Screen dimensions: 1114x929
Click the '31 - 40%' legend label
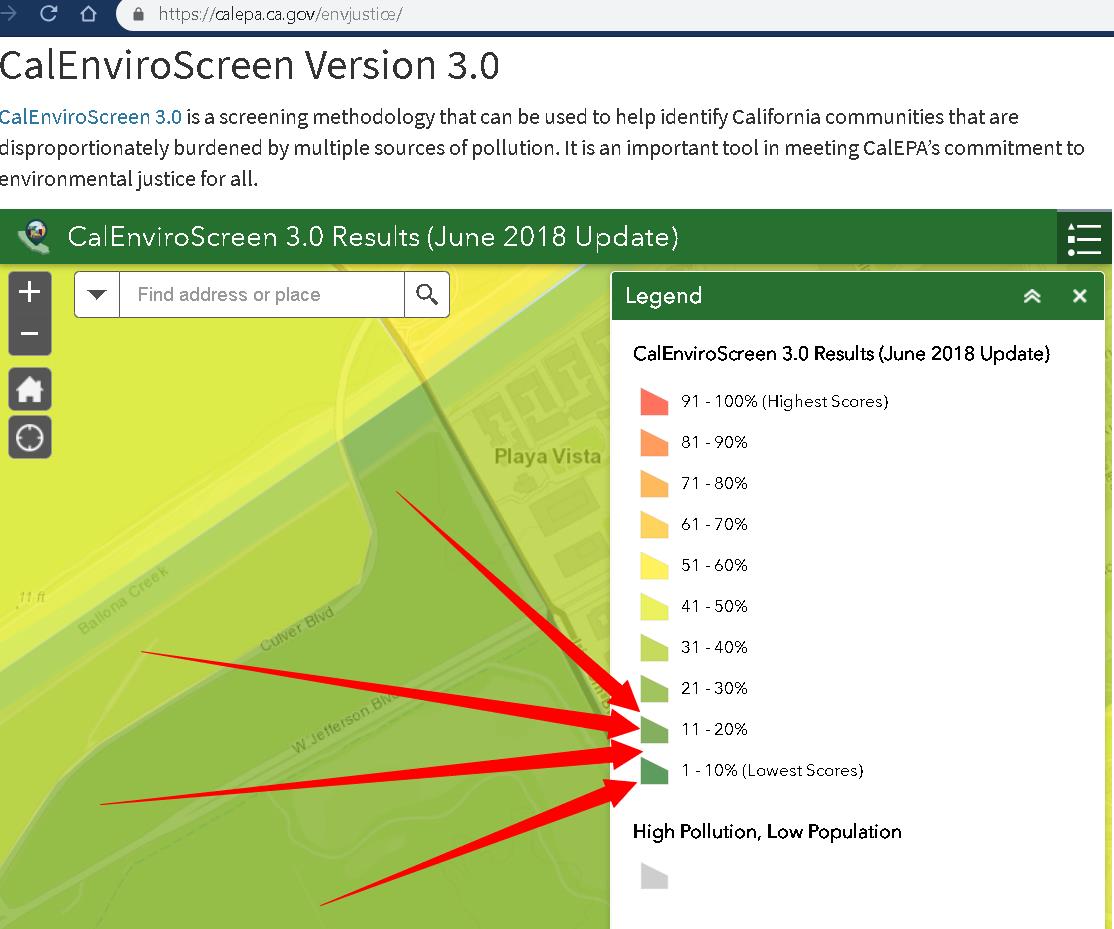[x=714, y=647]
